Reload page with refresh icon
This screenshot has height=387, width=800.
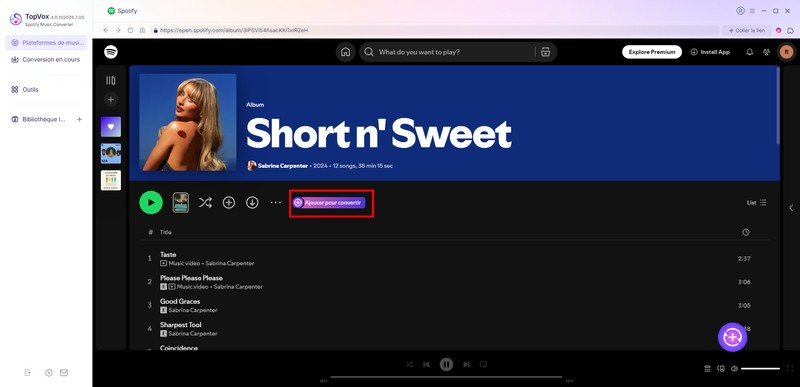click(130, 31)
